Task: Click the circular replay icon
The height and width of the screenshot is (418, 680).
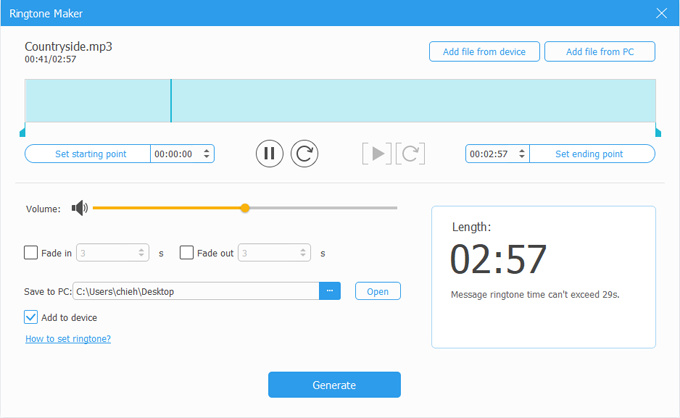Action: click(x=304, y=153)
